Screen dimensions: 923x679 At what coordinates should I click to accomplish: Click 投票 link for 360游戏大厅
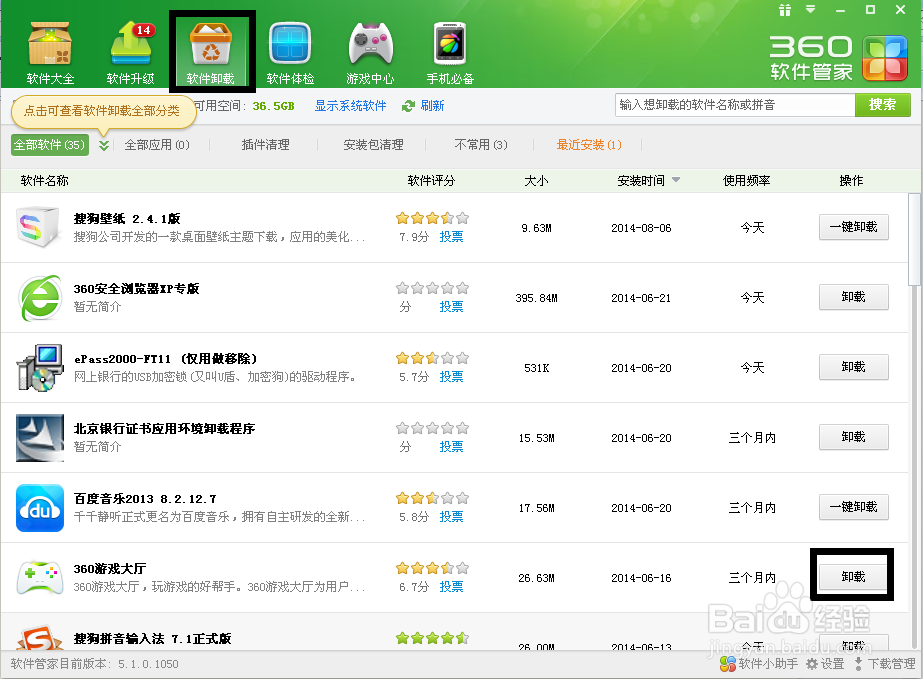coord(451,587)
